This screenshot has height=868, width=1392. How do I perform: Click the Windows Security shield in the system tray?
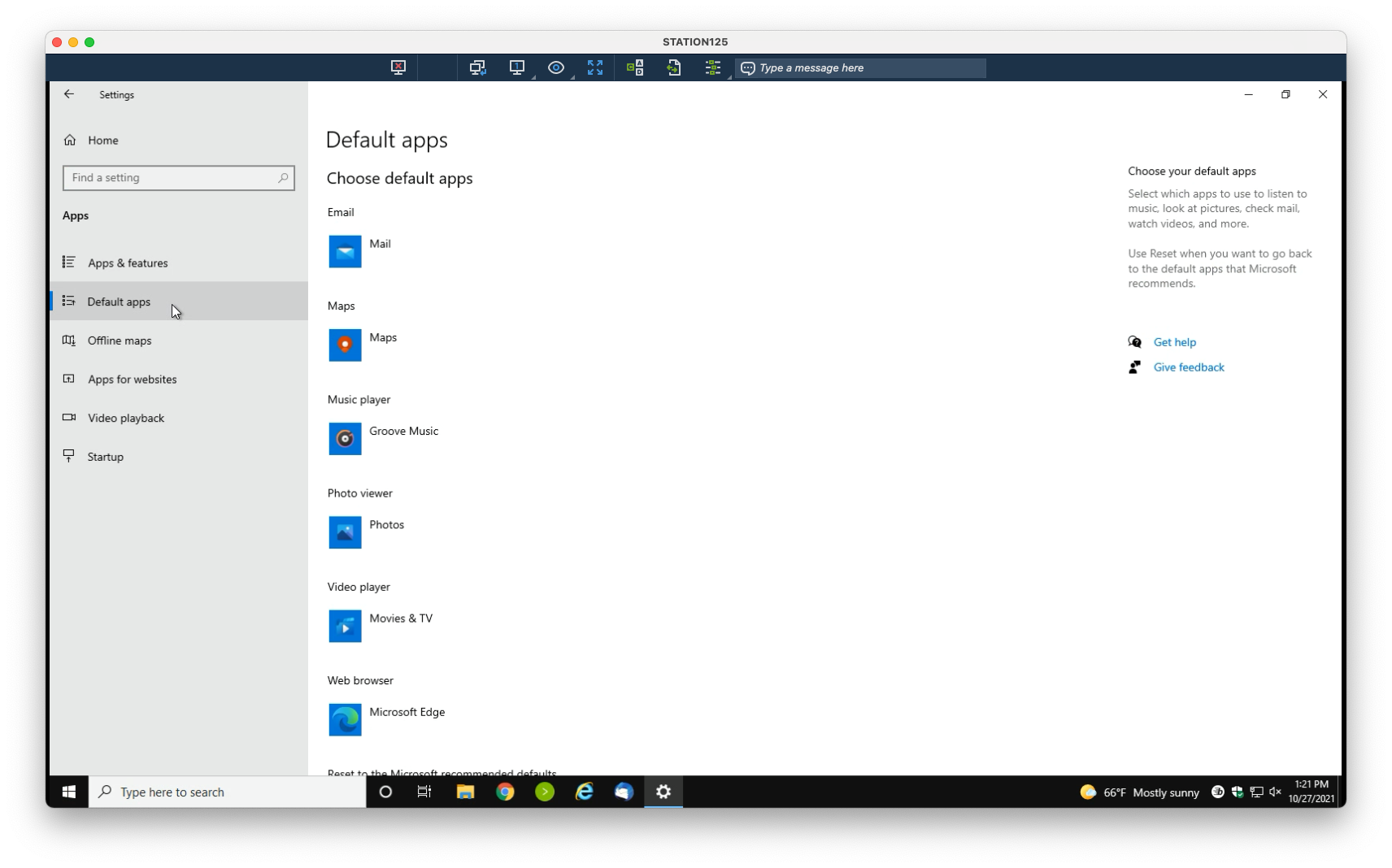click(1238, 792)
